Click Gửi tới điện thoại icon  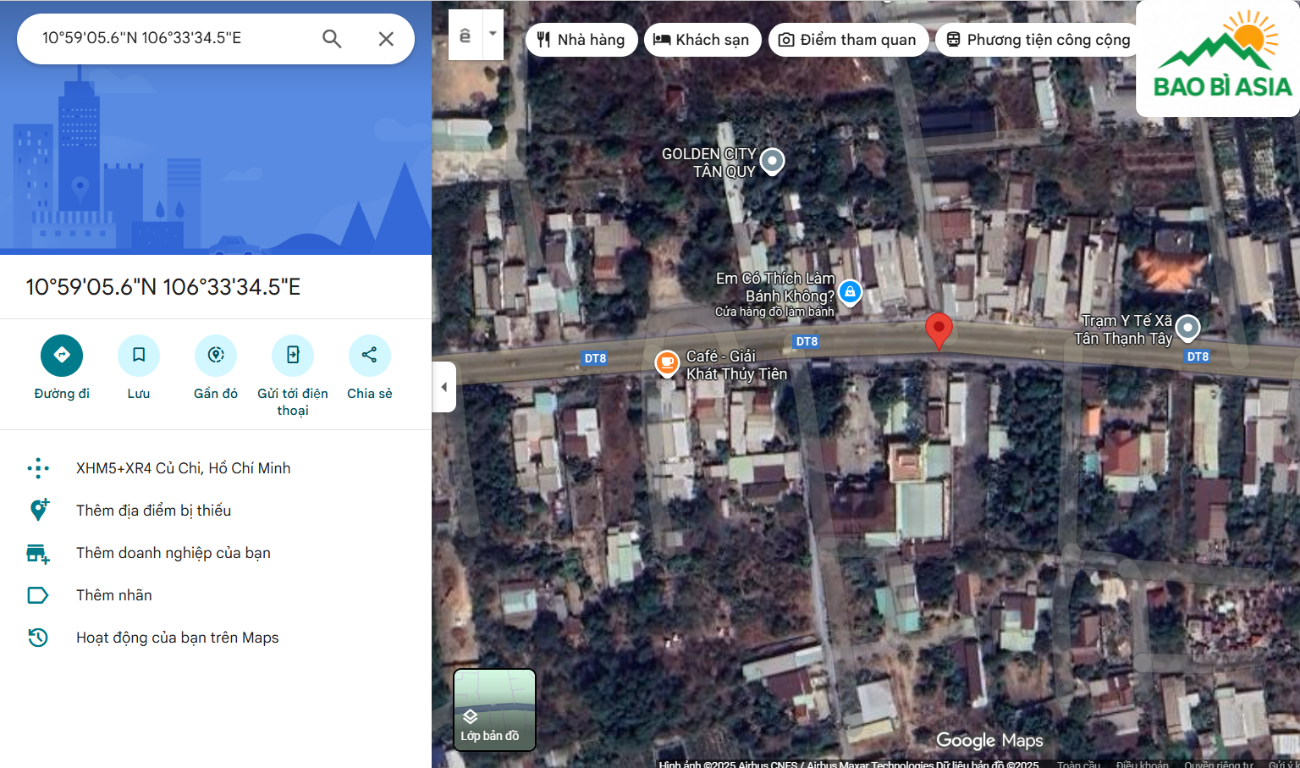(292, 356)
